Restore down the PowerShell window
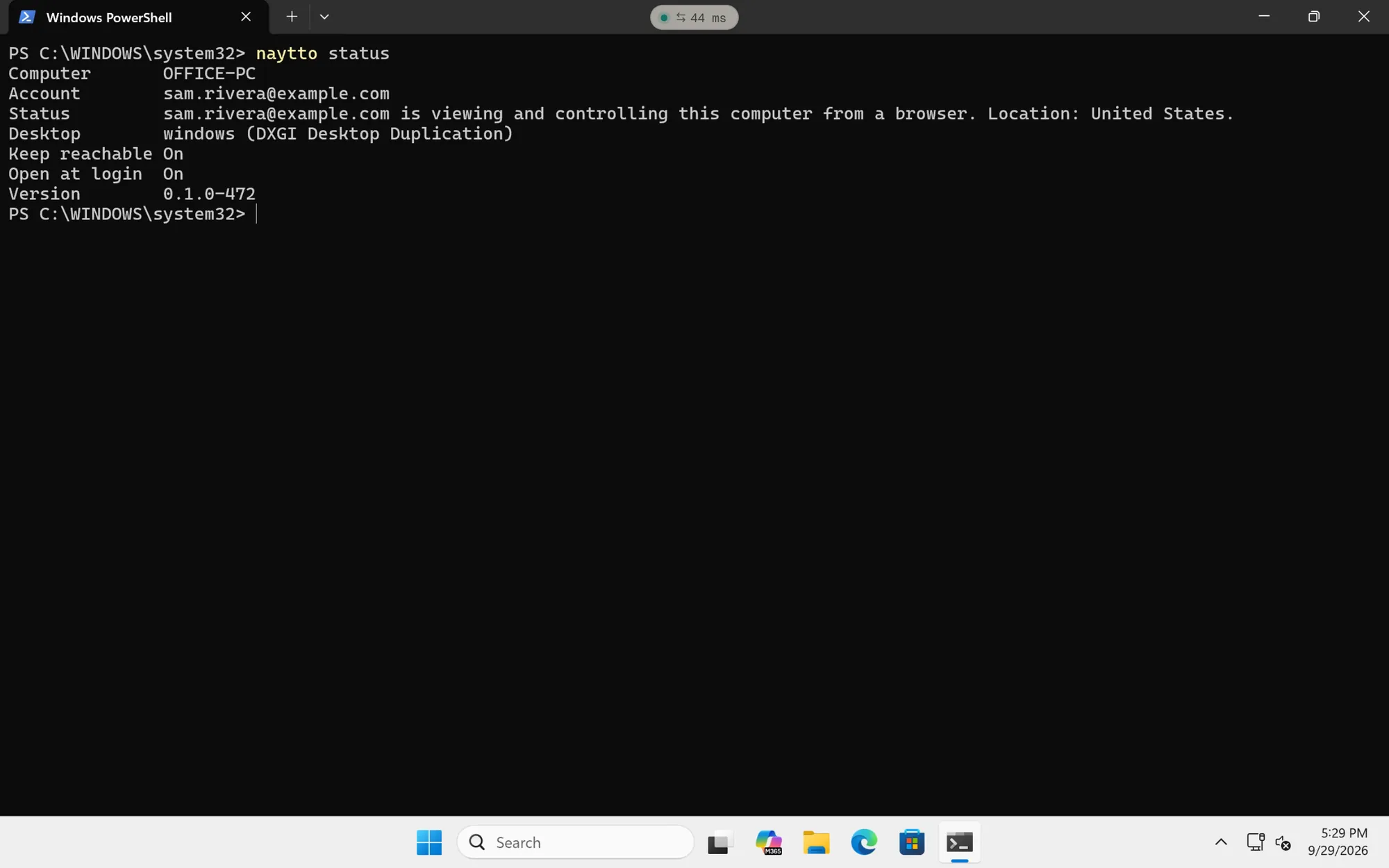 point(1313,17)
